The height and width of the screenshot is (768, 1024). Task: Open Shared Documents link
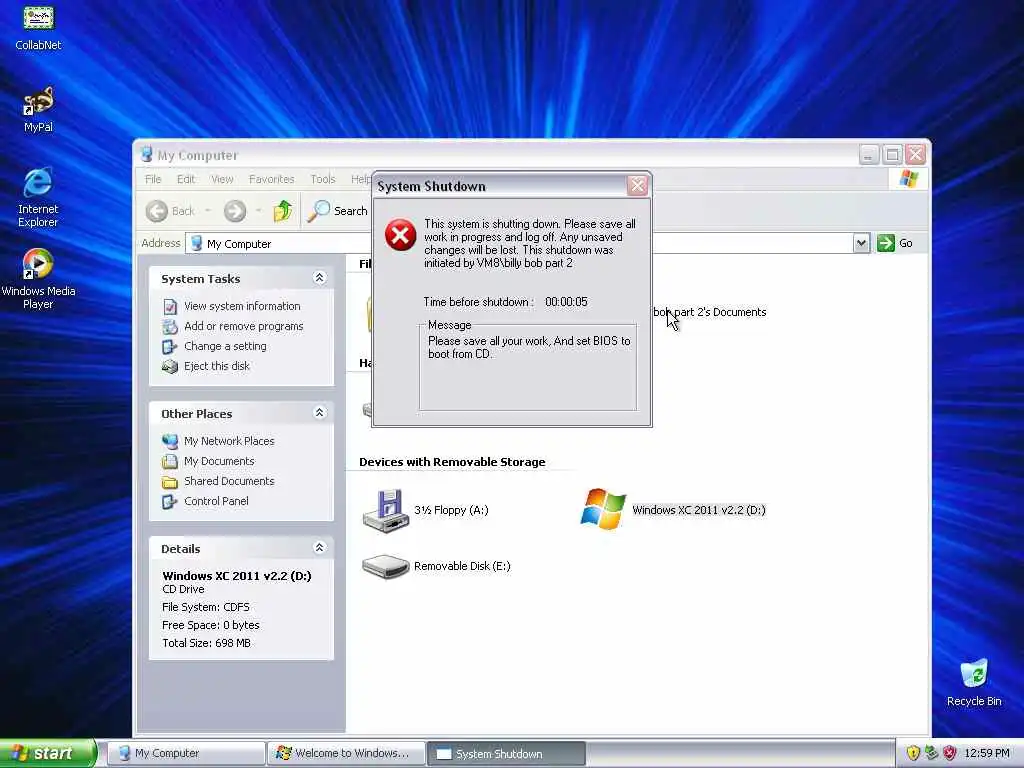pyautogui.click(x=229, y=481)
